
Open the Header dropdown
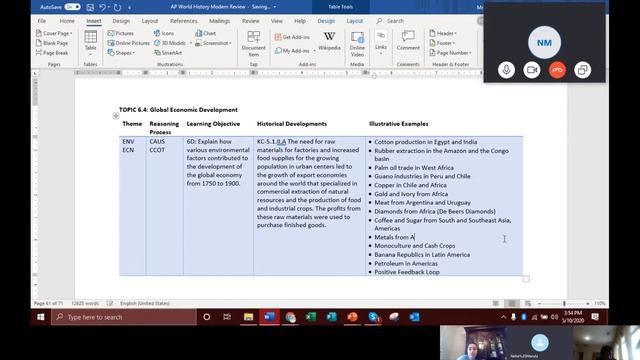(x=443, y=33)
